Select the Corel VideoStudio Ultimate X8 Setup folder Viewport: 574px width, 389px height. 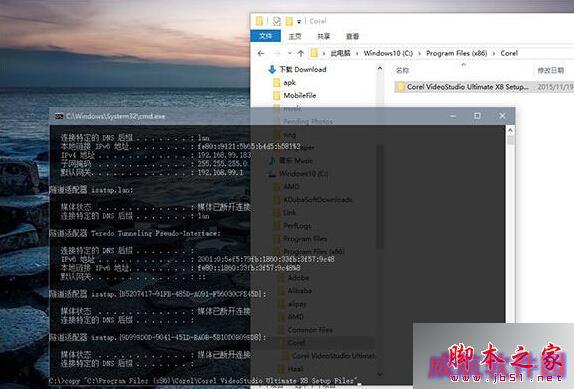coord(467,87)
